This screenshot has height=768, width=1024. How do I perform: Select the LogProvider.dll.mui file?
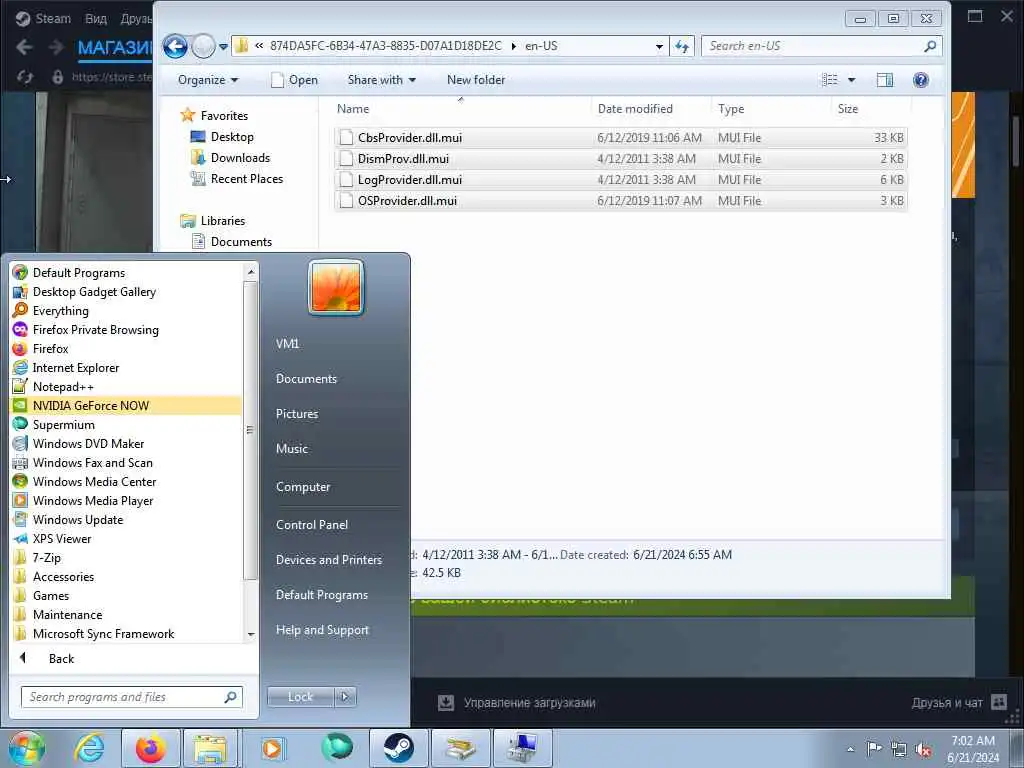point(620,180)
